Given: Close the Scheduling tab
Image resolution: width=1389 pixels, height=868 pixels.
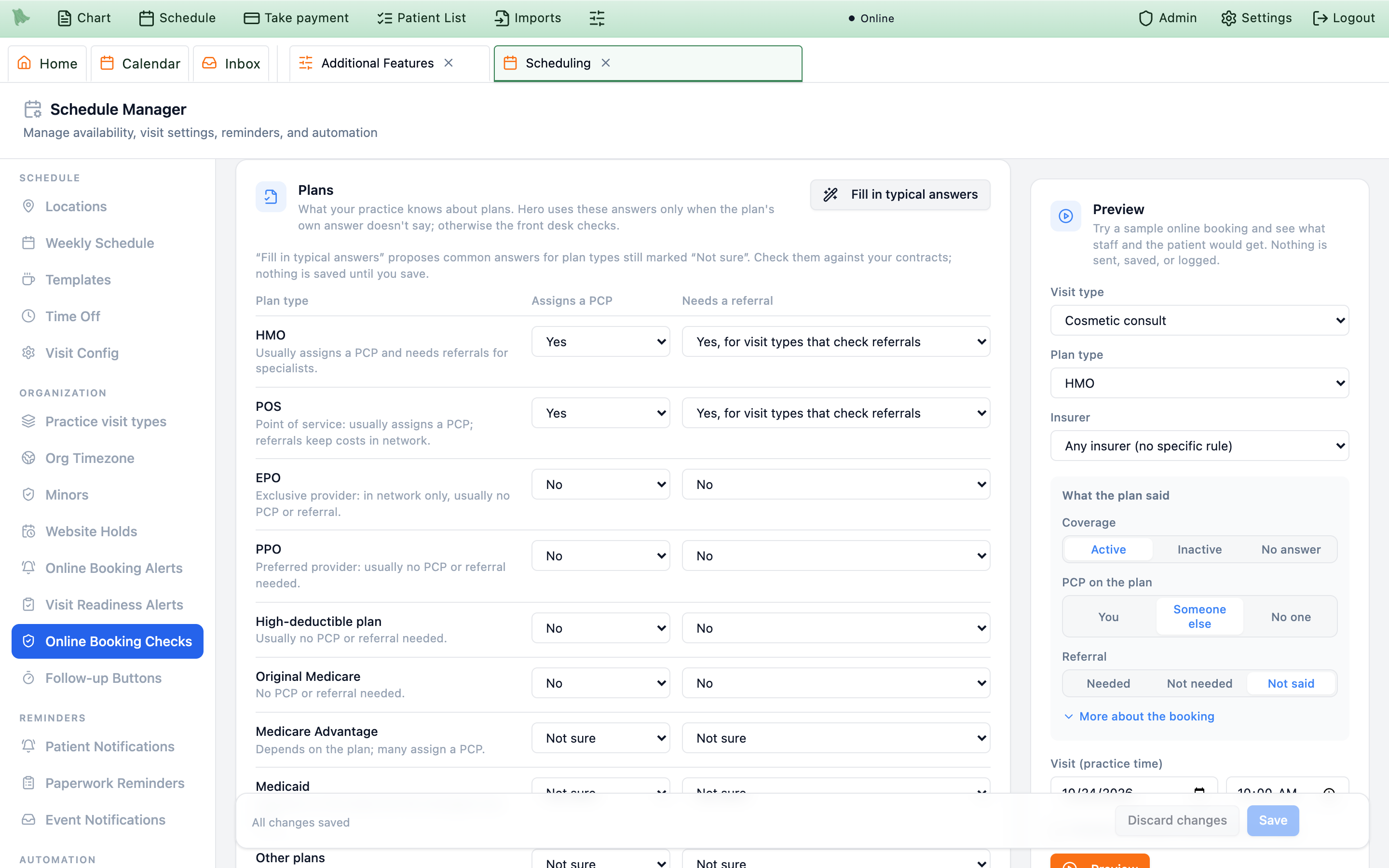Looking at the screenshot, I should coord(606,63).
